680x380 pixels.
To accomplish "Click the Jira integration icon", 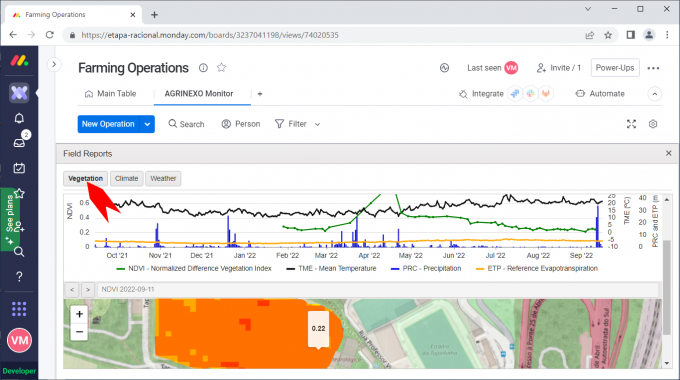I will tap(515, 94).
